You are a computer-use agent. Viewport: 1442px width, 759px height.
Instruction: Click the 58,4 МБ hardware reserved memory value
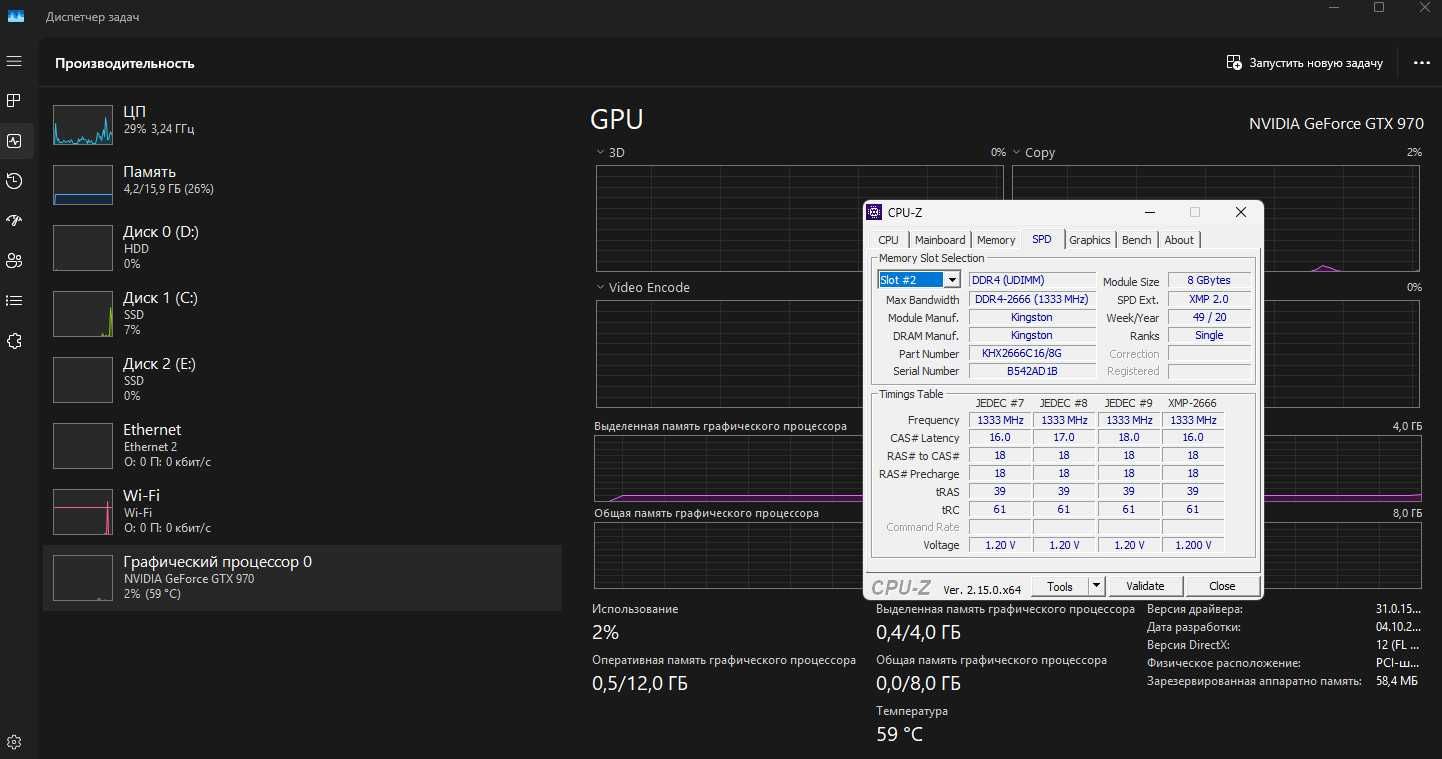[1397, 681]
